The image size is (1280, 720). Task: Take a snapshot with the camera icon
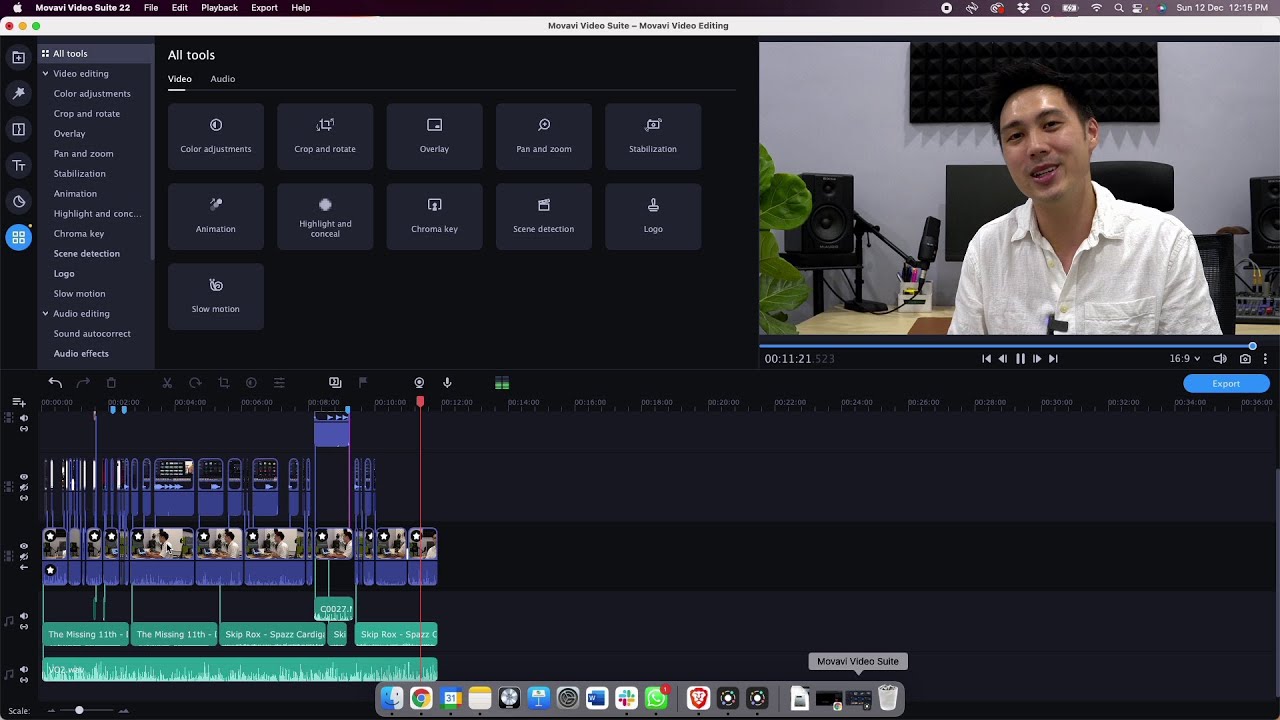tap(1245, 359)
